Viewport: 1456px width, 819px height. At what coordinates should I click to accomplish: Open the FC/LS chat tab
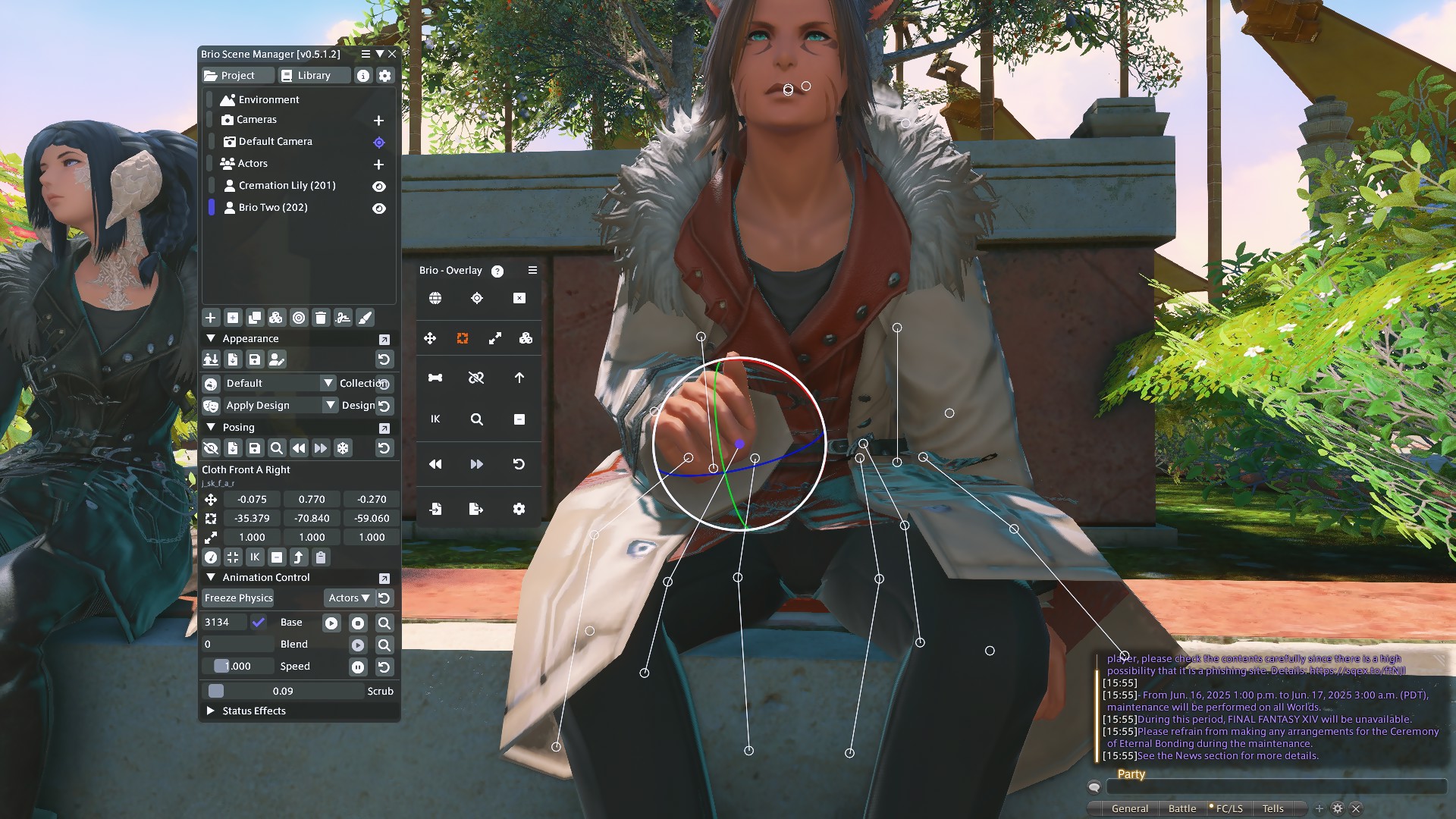pos(1228,808)
